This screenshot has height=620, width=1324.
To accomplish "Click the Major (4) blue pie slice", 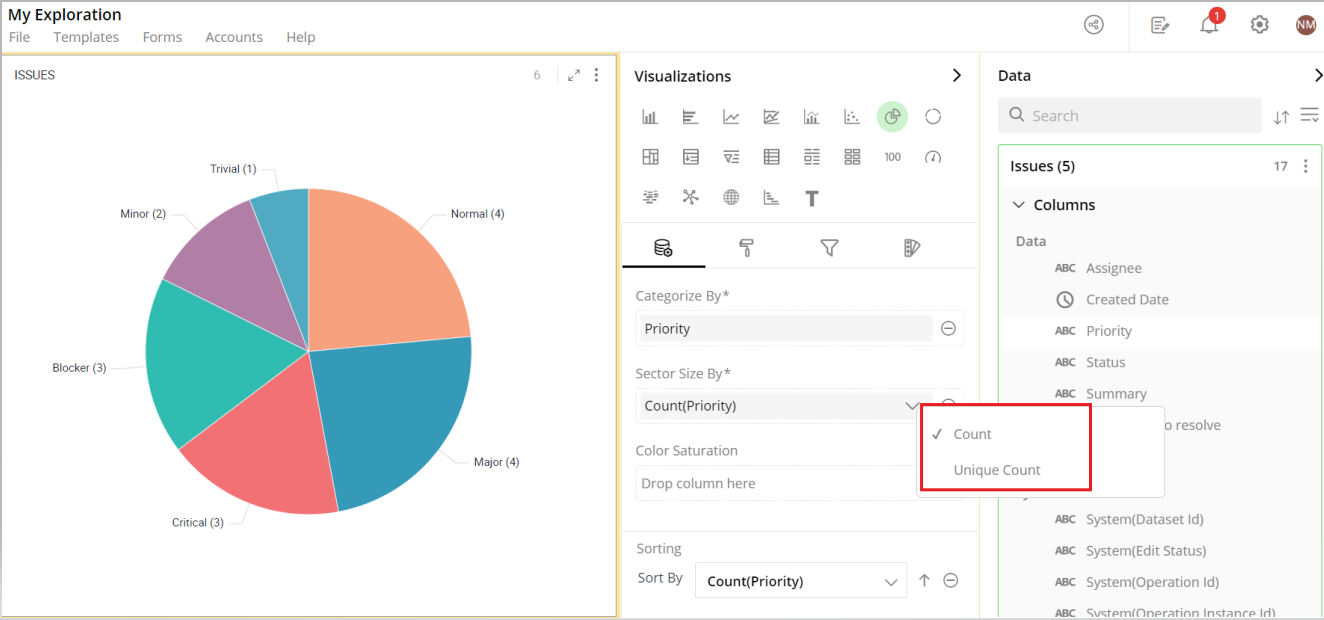I will click(x=400, y=420).
